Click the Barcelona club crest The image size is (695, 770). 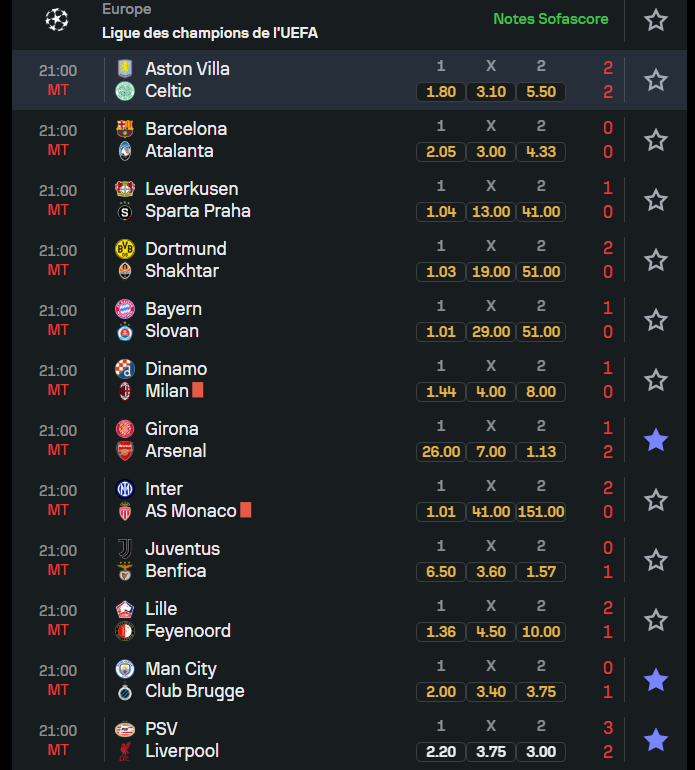[x=125, y=129]
